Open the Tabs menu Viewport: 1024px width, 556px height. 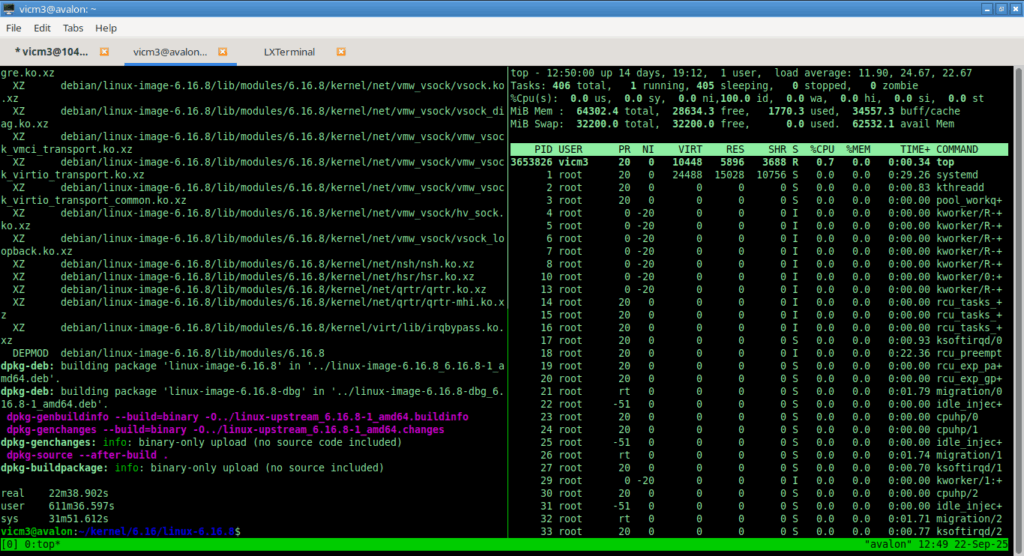click(73, 28)
